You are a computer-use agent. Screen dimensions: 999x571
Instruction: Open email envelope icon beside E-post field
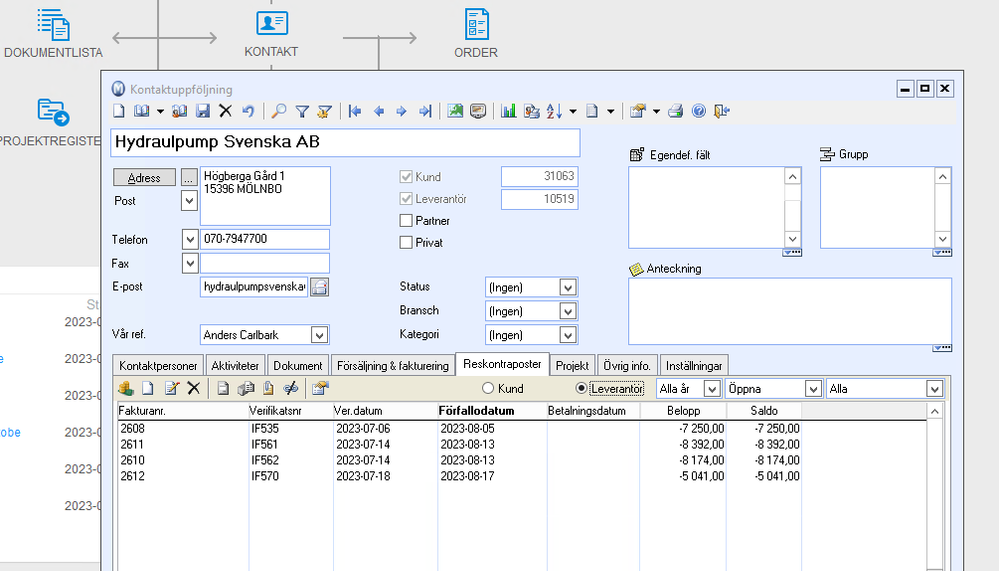coord(319,287)
